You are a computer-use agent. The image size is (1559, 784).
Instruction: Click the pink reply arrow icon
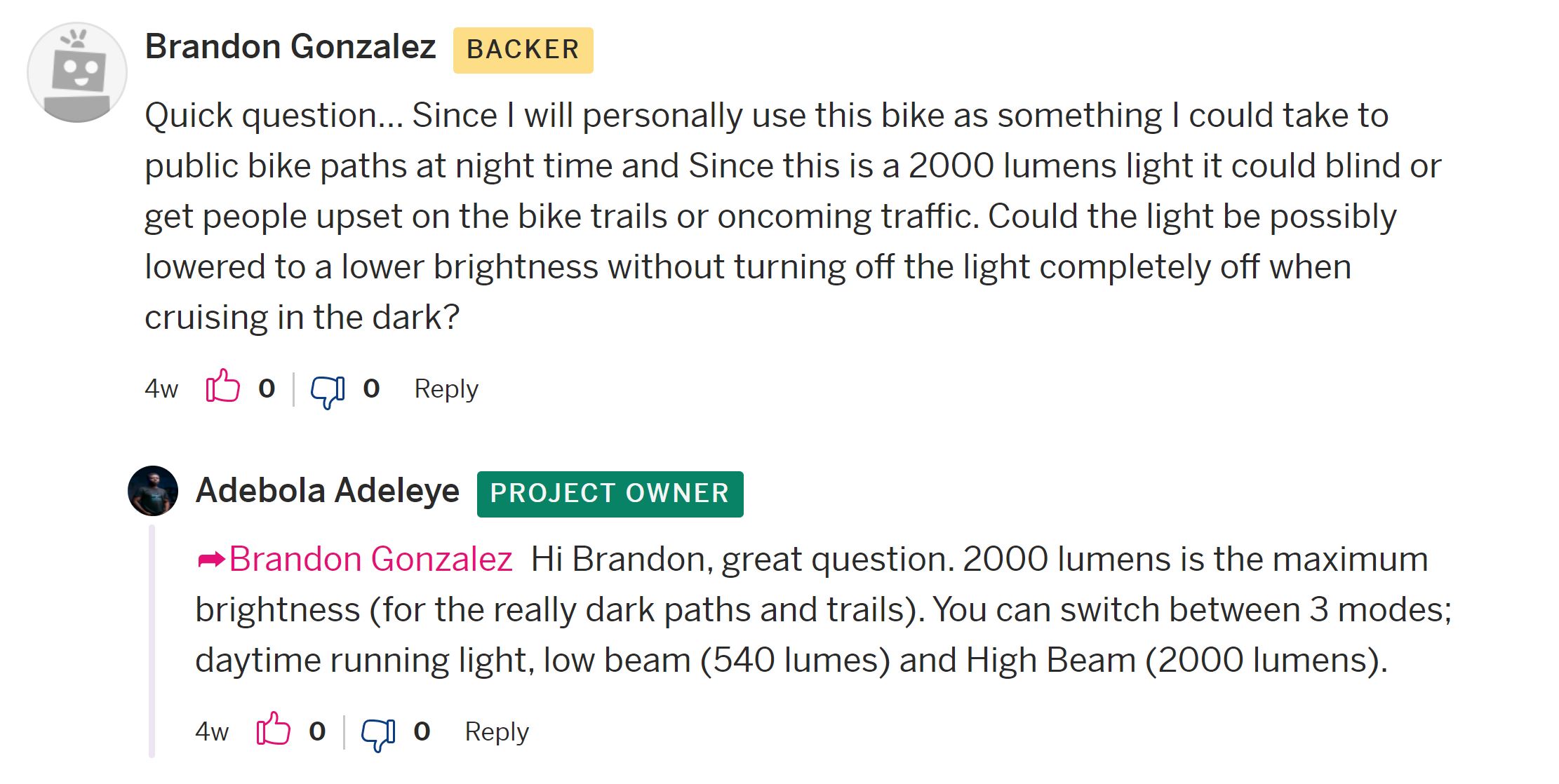tap(210, 560)
